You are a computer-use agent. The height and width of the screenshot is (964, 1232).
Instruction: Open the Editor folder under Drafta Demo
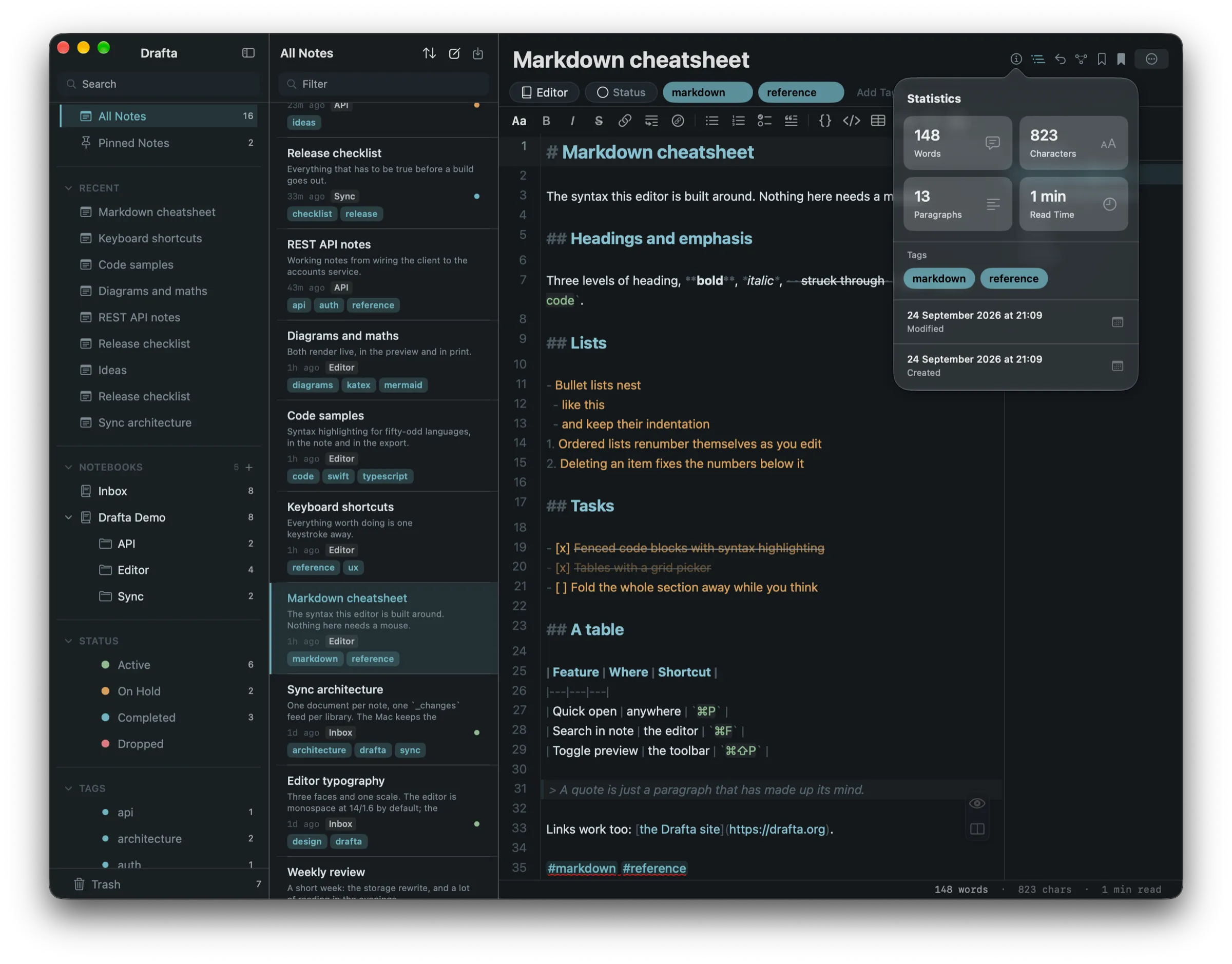[159, 570]
